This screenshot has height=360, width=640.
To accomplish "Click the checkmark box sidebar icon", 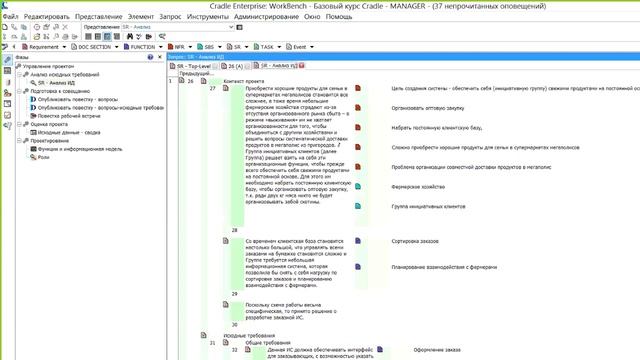I will 7,115.
